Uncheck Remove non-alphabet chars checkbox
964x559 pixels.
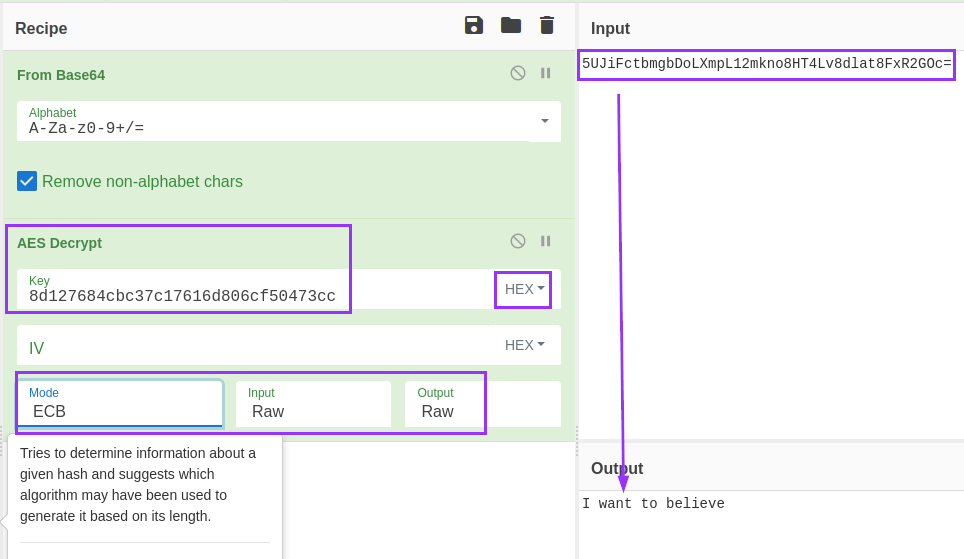(27, 181)
